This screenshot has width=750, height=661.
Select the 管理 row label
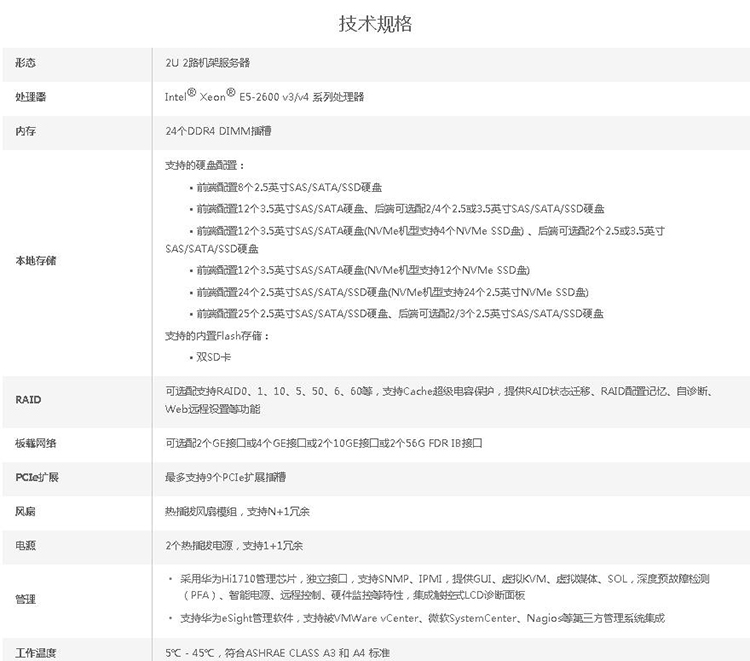click(26, 598)
